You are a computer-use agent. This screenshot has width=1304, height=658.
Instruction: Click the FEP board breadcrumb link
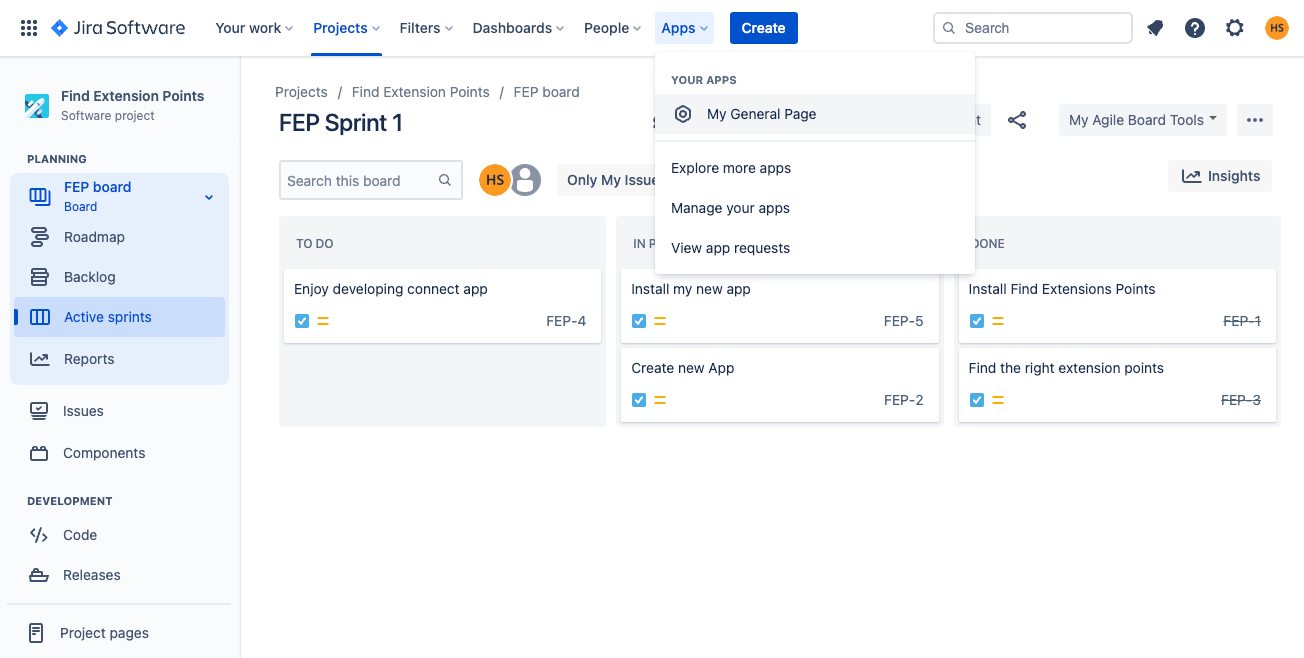(x=547, y=92)
